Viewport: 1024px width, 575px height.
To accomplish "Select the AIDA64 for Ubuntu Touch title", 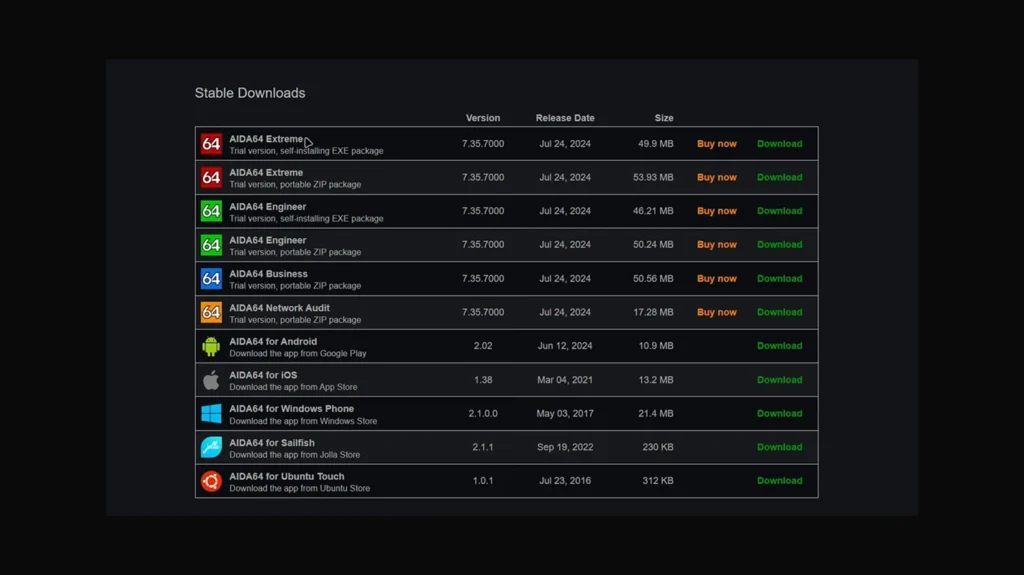I will pos(286,476).
